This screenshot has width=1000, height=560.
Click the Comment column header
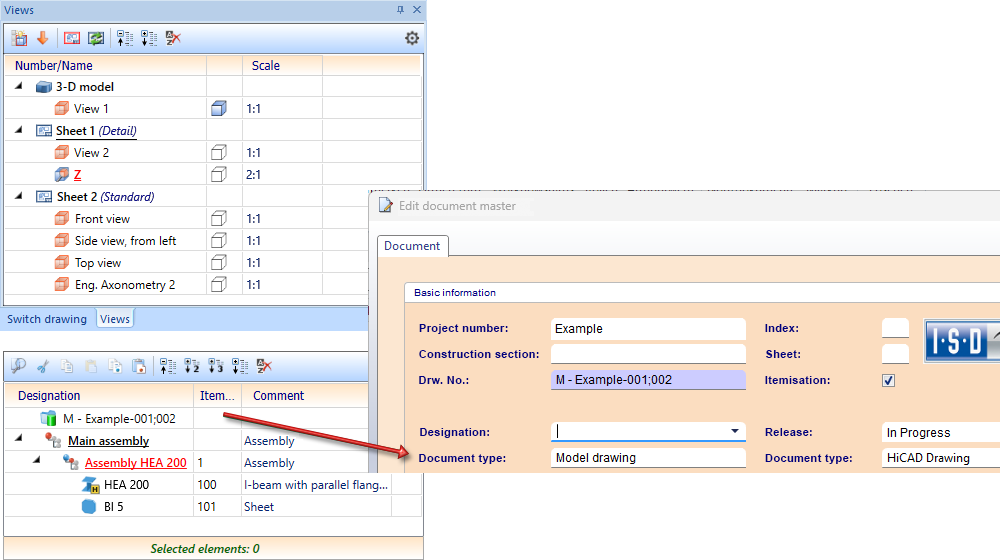tap(305, 395)
